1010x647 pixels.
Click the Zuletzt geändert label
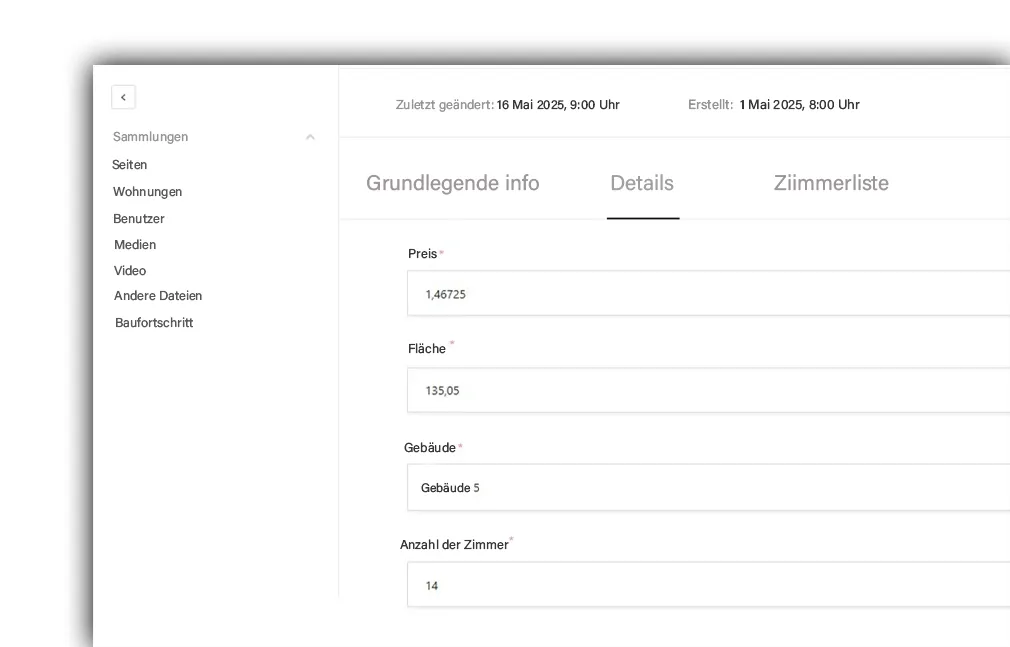444,104
